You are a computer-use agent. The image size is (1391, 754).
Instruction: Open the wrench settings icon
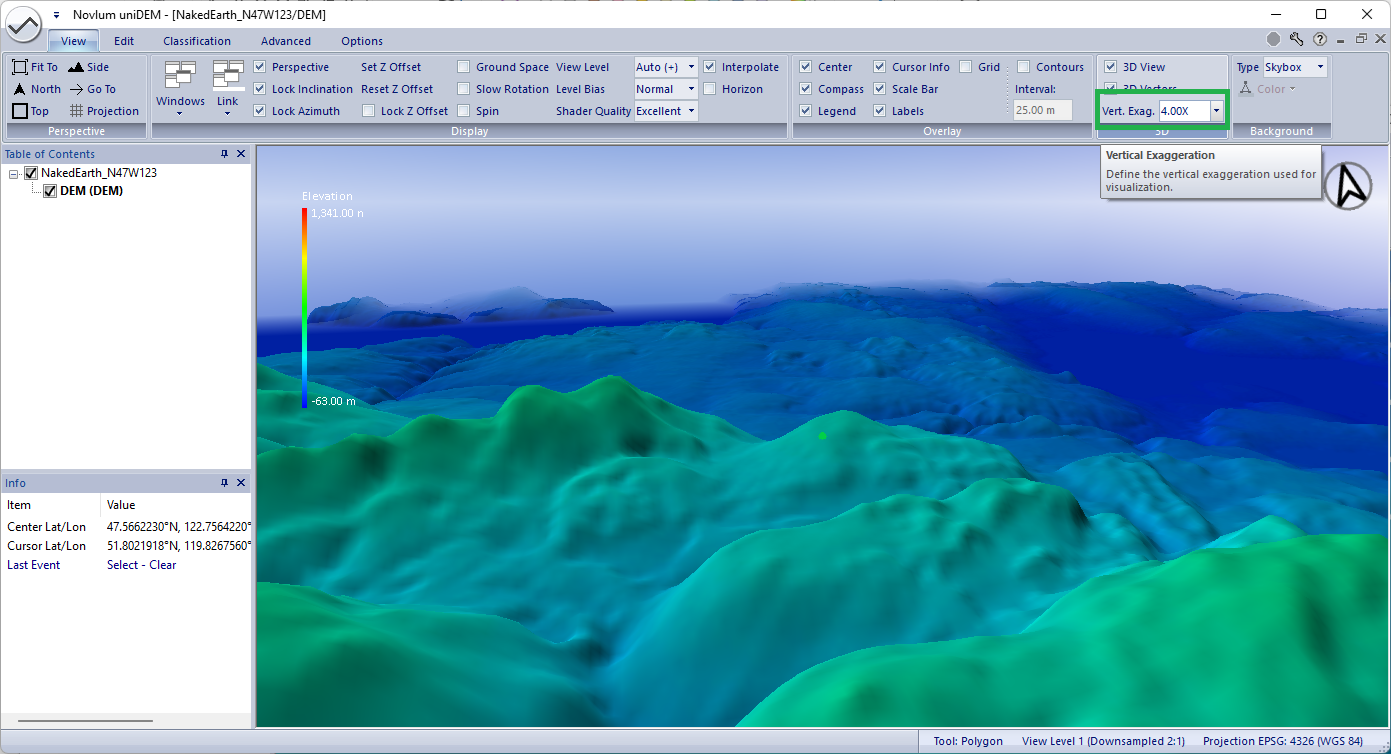click(1297, 40)
